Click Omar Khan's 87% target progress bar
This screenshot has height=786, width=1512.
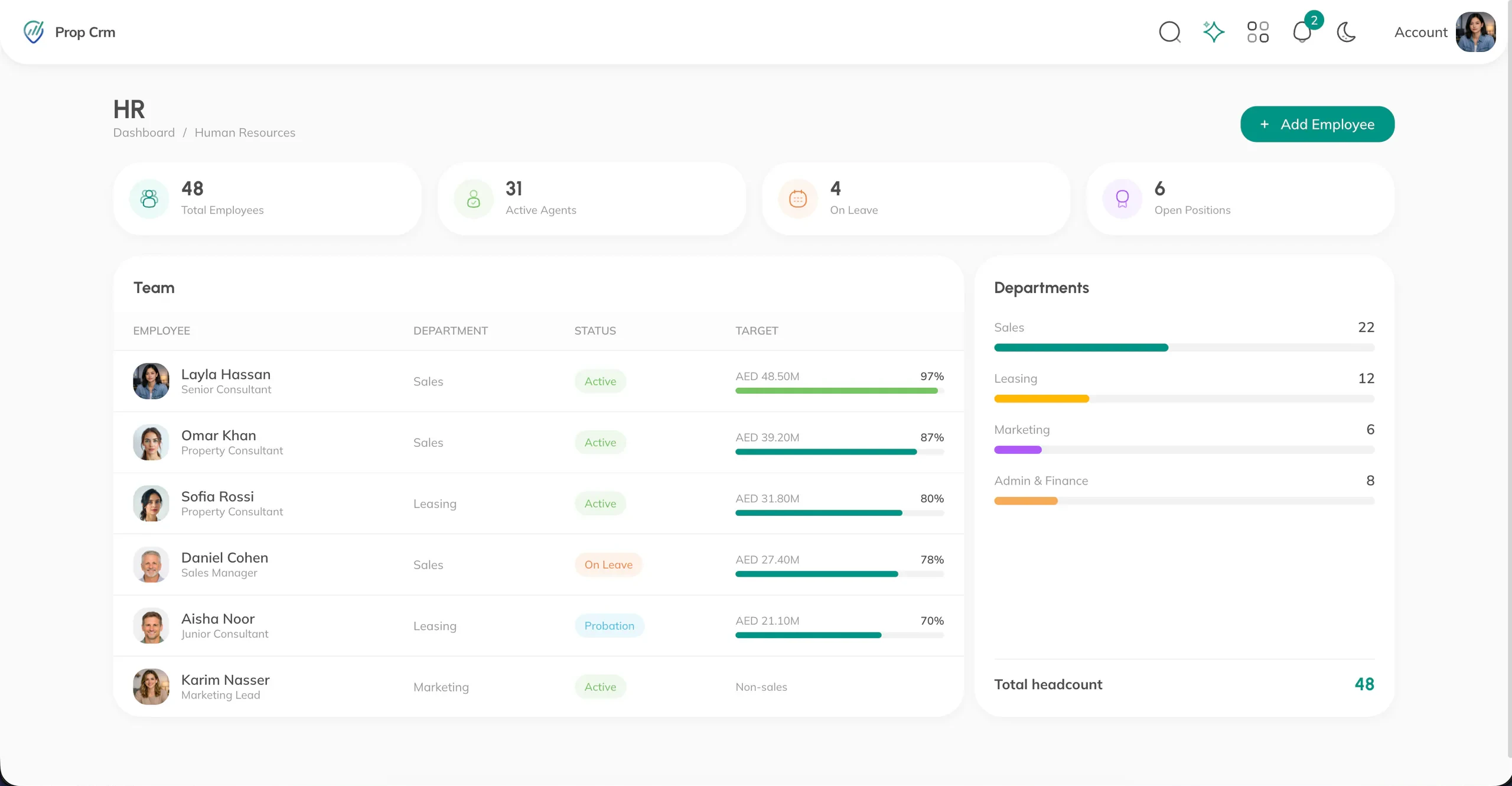click(839, 452)
